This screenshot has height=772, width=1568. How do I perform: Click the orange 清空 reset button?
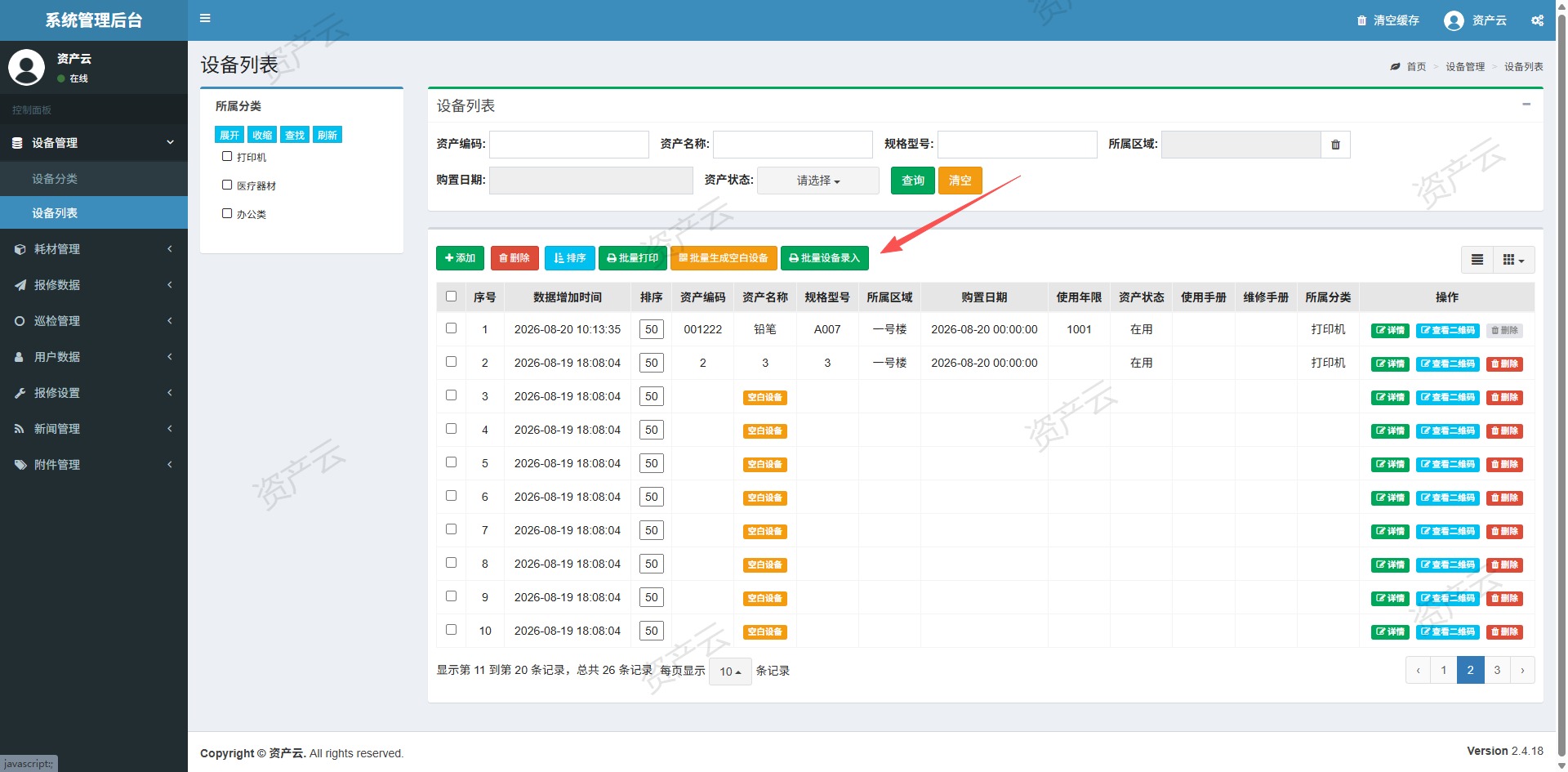[960, 181]
